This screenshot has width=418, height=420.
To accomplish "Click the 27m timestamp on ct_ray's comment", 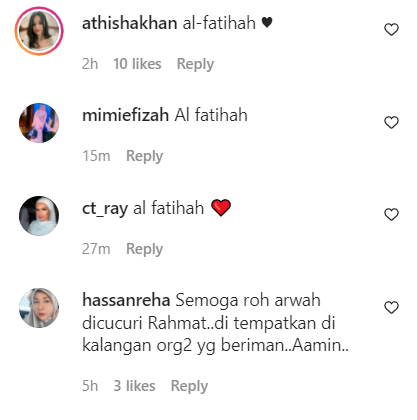I will point(96,249).
